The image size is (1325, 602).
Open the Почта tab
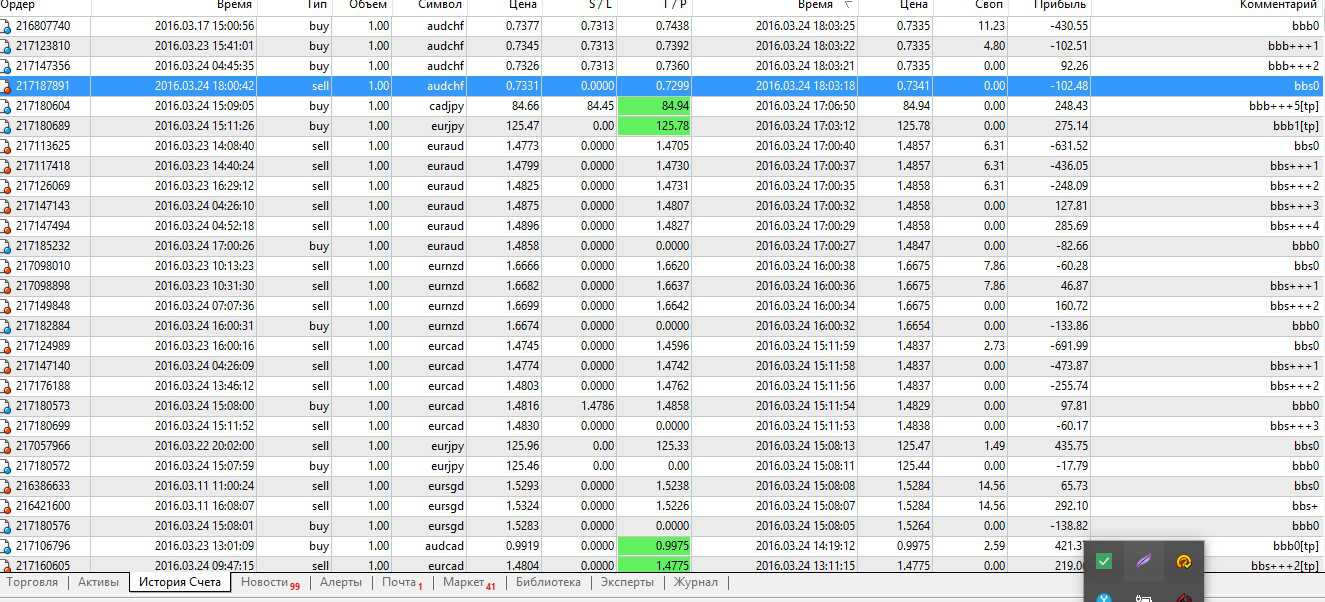[x=399, y=582]
